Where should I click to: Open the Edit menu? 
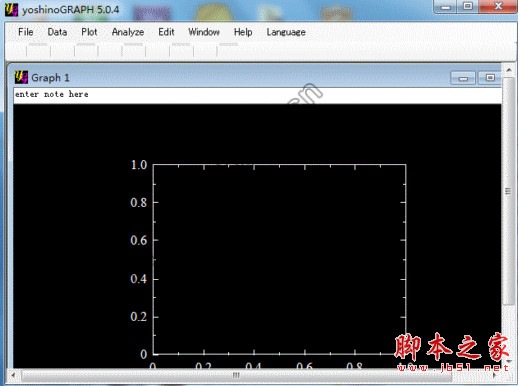pyautogui.click(x=166, y=32)
